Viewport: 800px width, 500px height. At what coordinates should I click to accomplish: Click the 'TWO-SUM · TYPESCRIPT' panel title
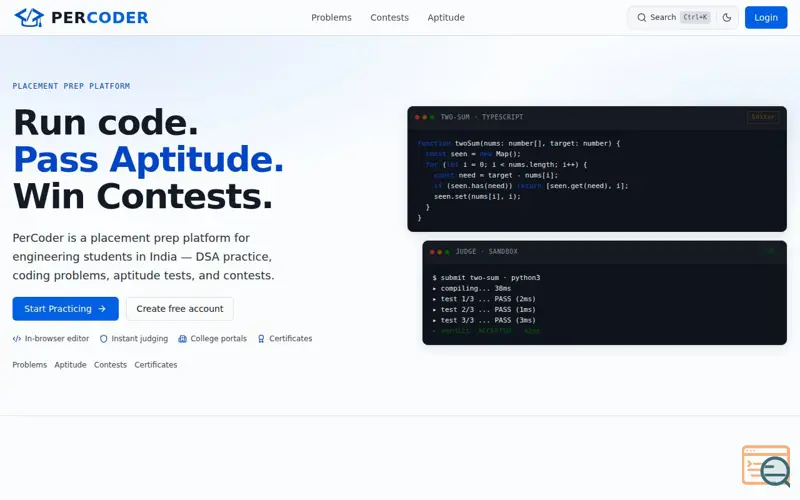point(482,117)
